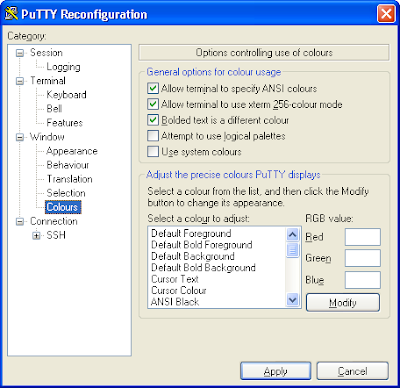Viewport: 400px width, 388px height.
Task: Enable Attempt to use logical palettes
Action: pos(153,136)
